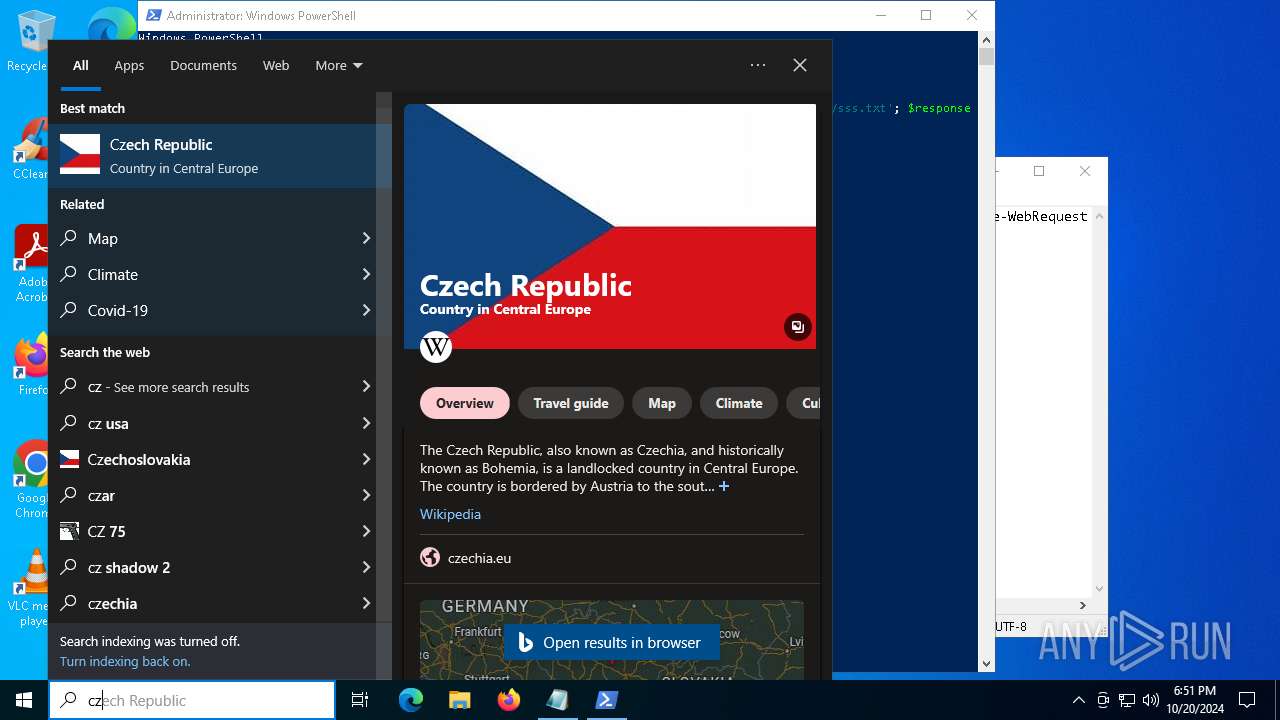Screen dimensions: 1280x720
Task: Expand the Map related result arrow
Action: pos(366,238)
